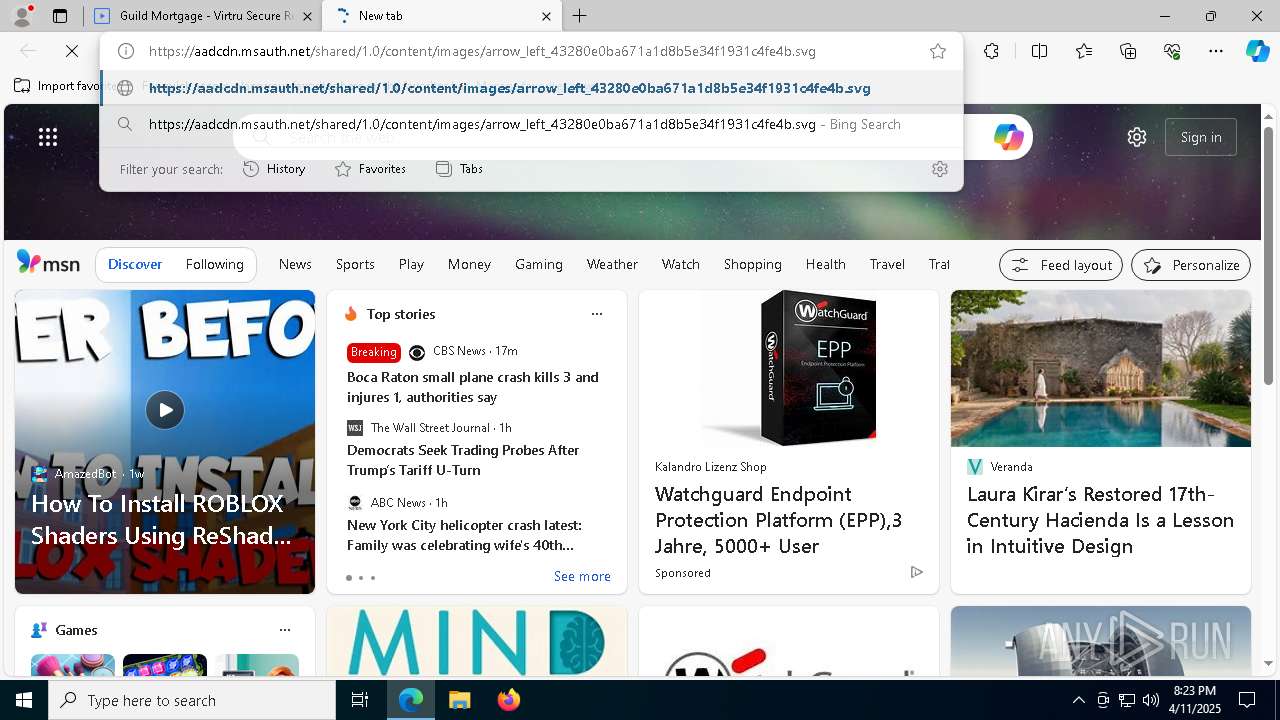Click the Sign in button
Image resolution: width=1280 pixels, height=720 pixels.
[1201, 137]
